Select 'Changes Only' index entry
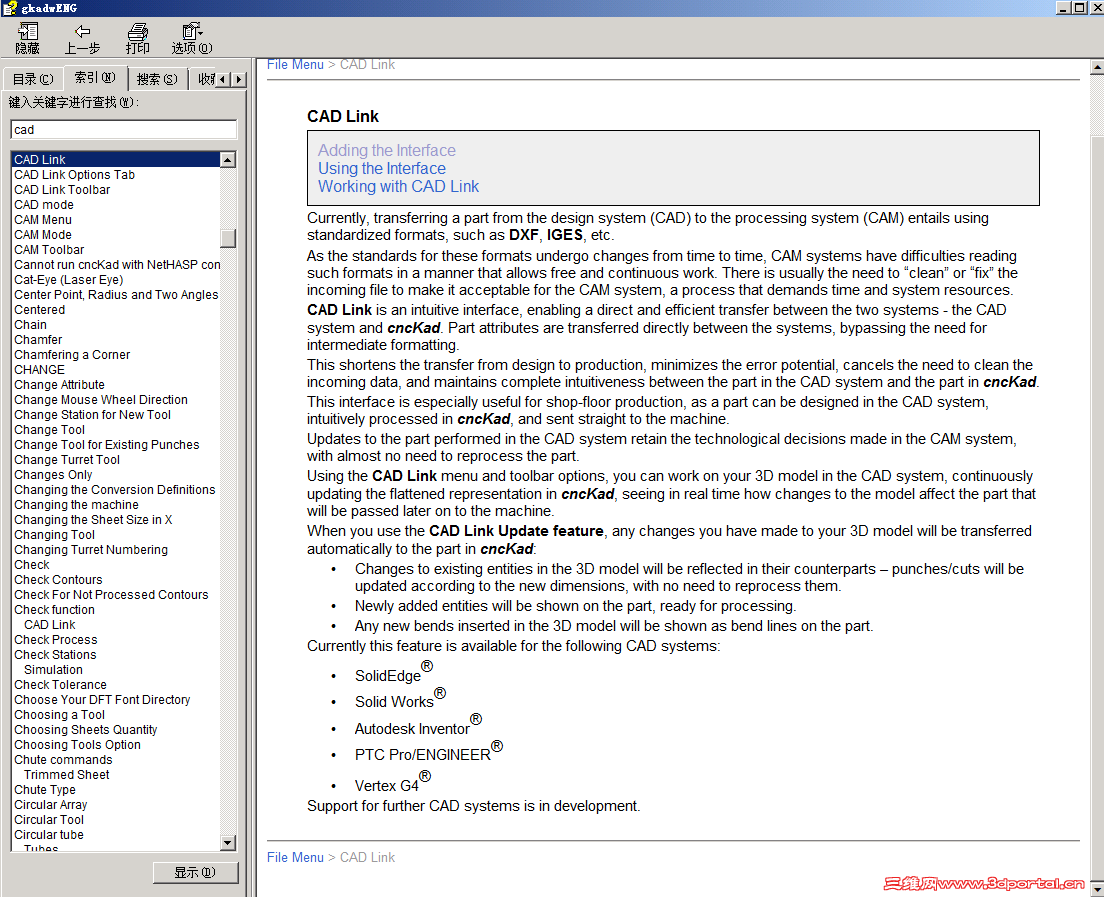 (53, 475)
